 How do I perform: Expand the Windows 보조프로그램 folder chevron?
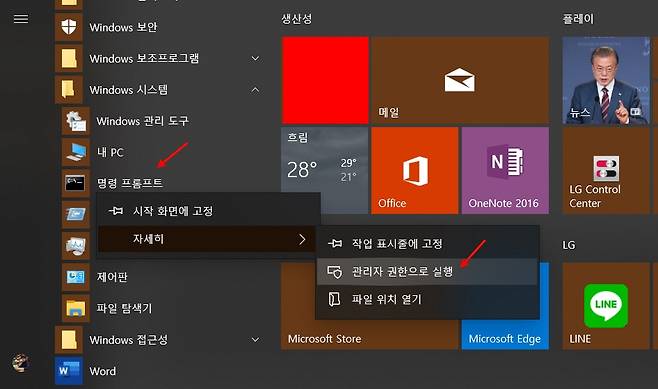click(x=255, y=58)
